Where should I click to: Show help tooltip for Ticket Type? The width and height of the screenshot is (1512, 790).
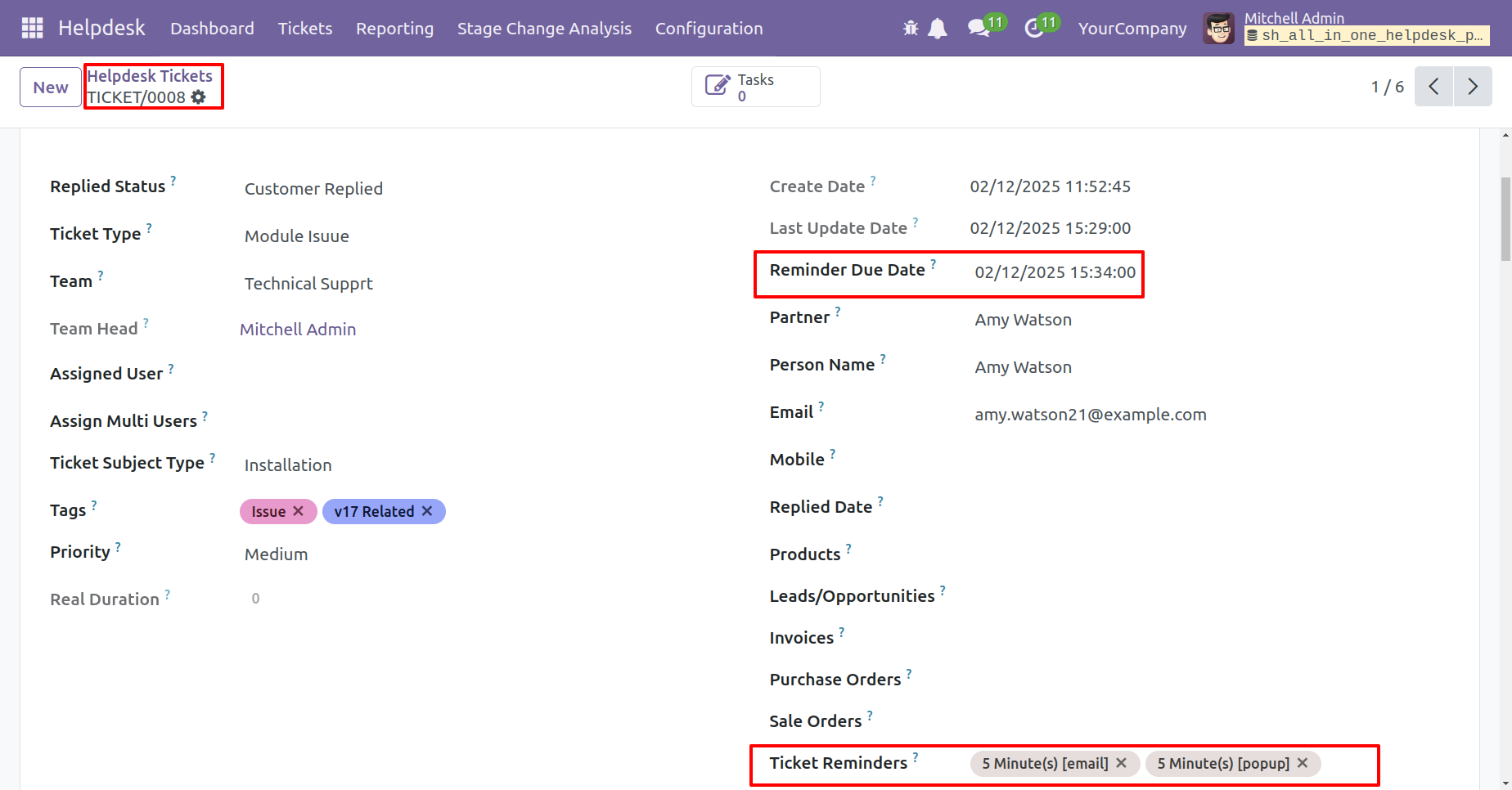[149, 227]
